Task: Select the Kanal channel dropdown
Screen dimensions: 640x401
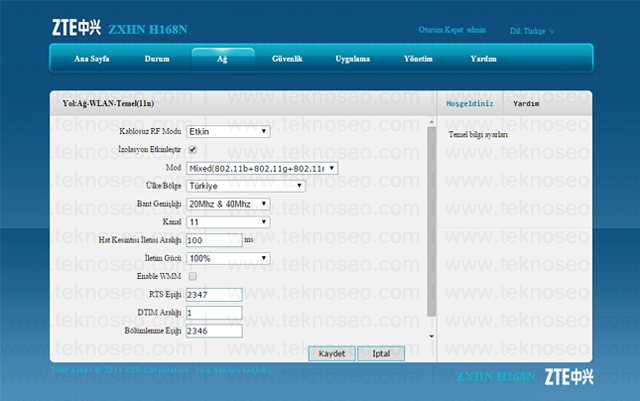Action: [228, 222]
